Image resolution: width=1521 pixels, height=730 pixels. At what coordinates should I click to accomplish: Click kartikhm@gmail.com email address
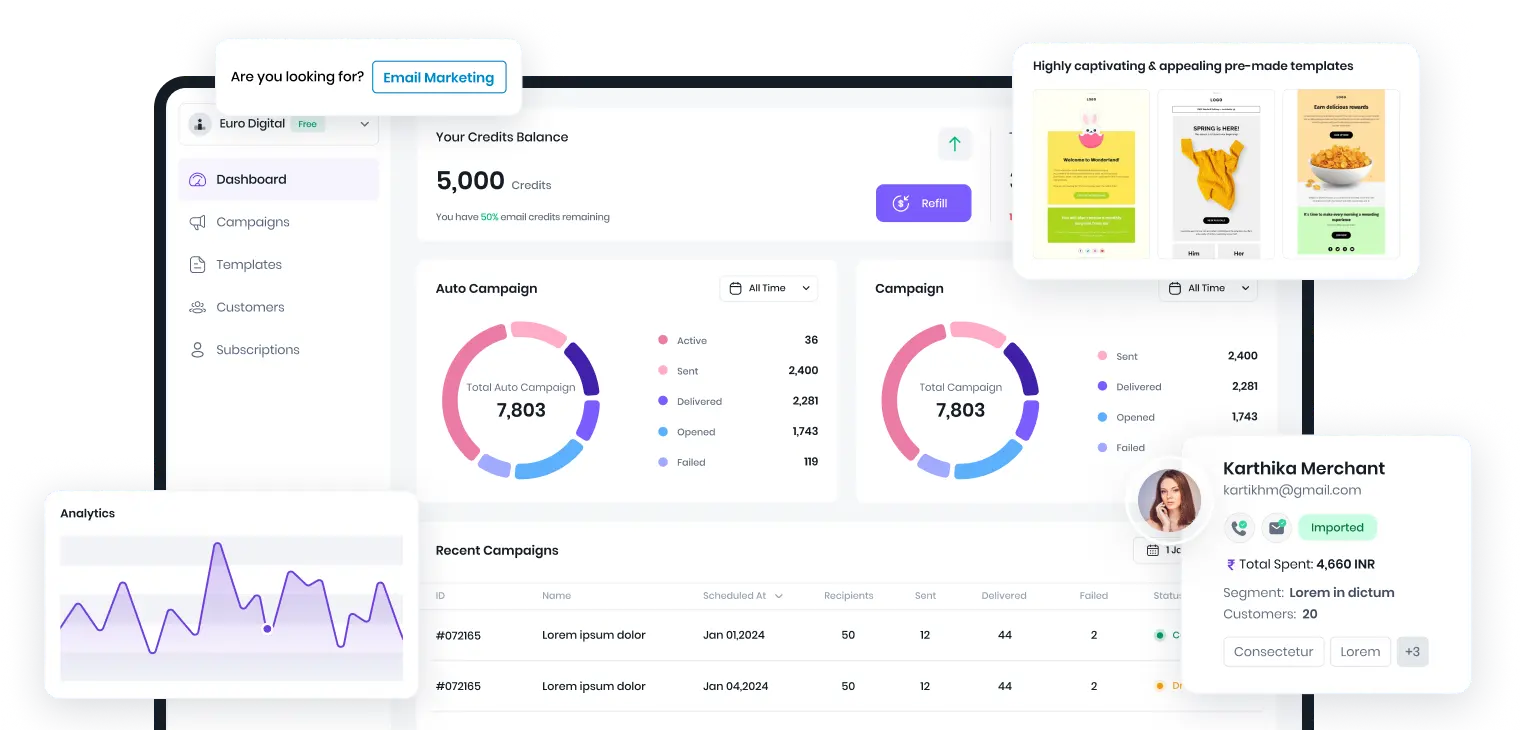point(1292,490)
